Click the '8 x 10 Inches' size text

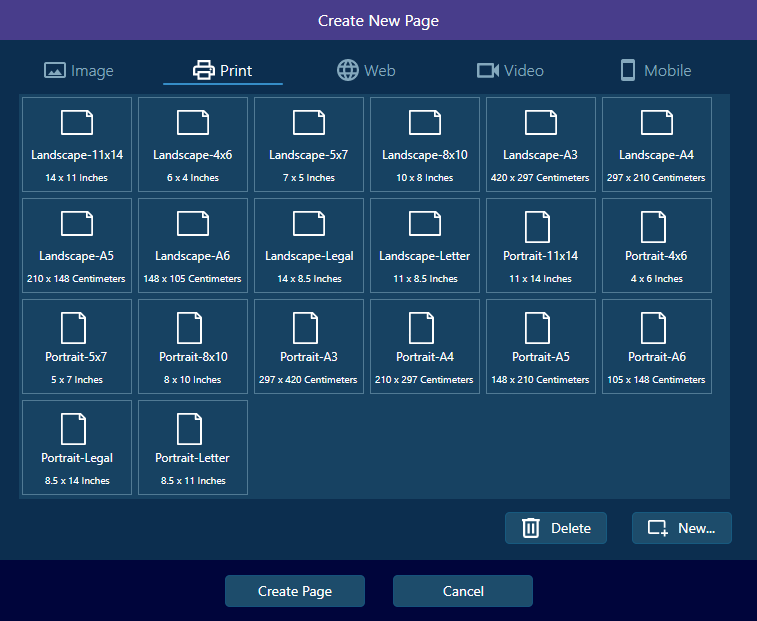pyautogui.click(x=192, y=380)
